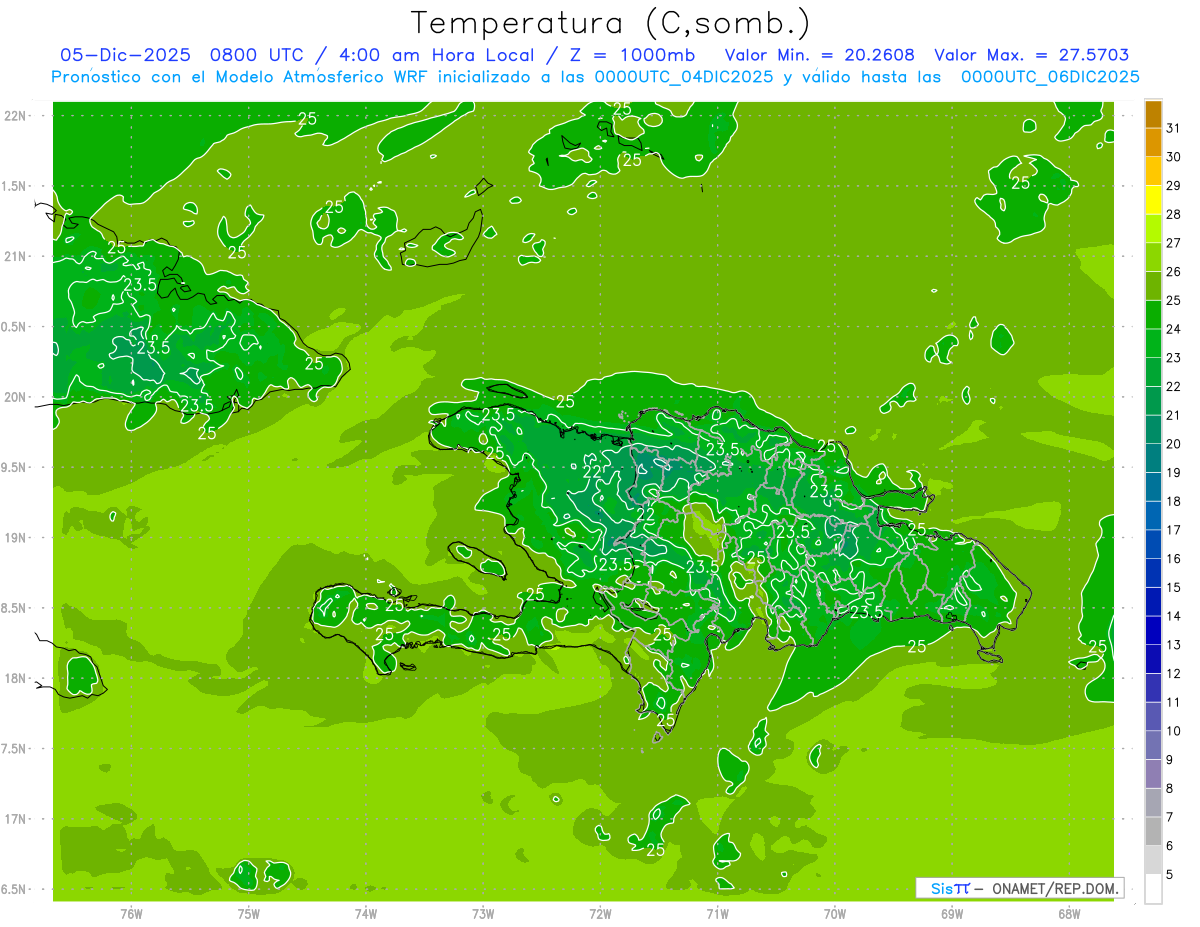Click the '22N' latitude axis label
Viewport: 1200px width, 927px height.
(x=14, y=115)
